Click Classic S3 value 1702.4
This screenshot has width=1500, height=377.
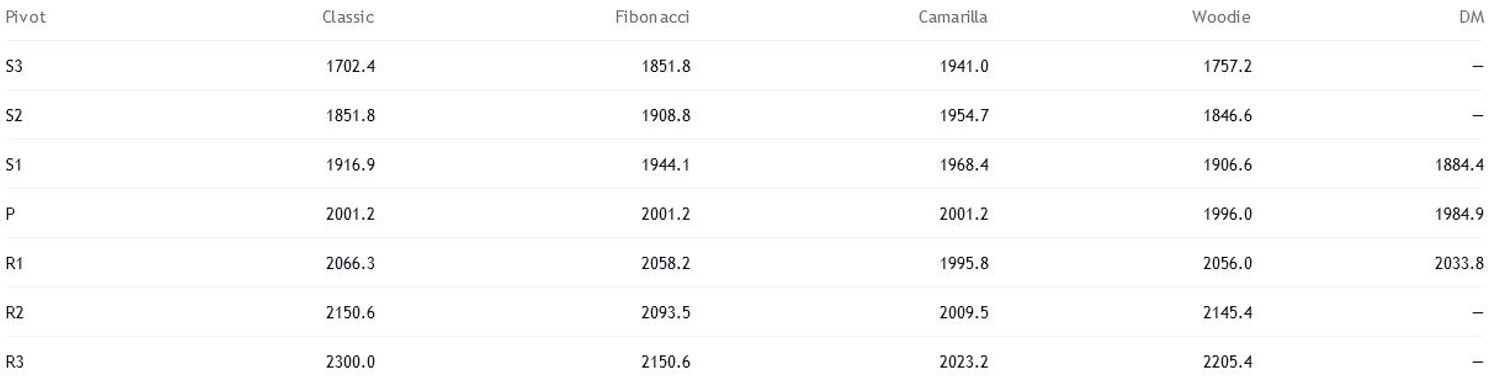[351, 66]
